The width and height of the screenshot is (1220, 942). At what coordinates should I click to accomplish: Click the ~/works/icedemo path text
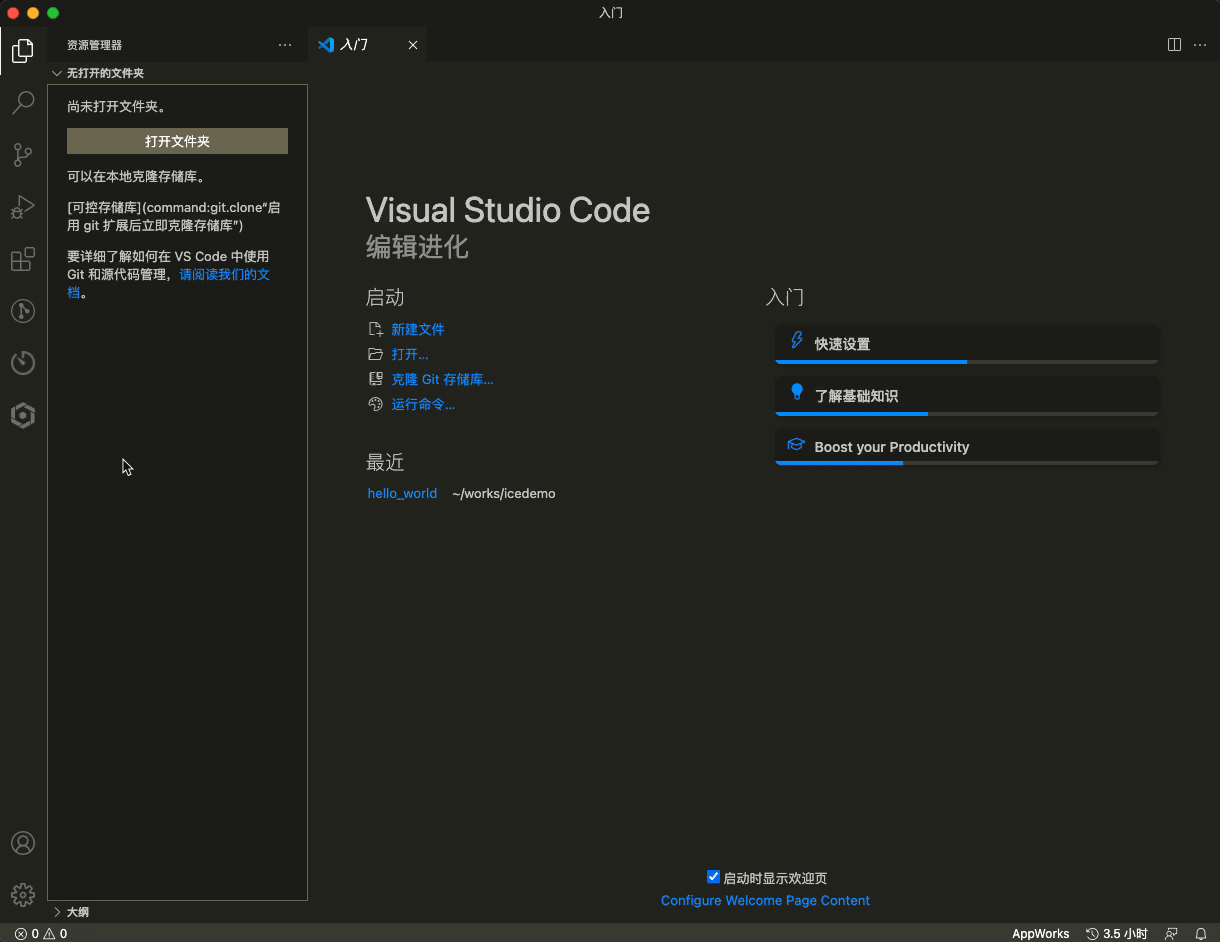[x=503, y=493]
